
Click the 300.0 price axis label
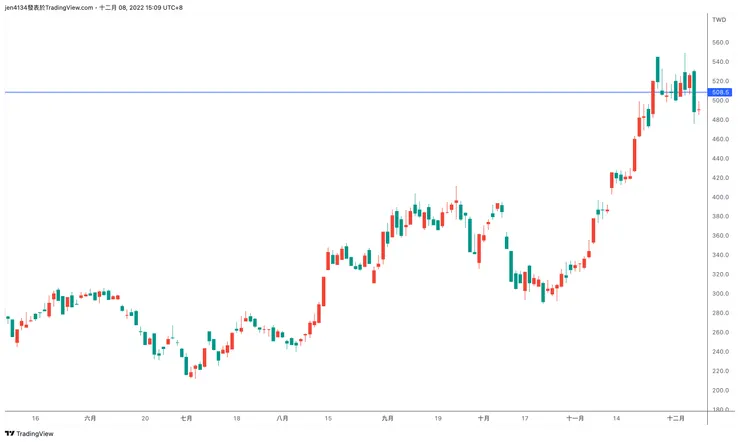point(721,293)
